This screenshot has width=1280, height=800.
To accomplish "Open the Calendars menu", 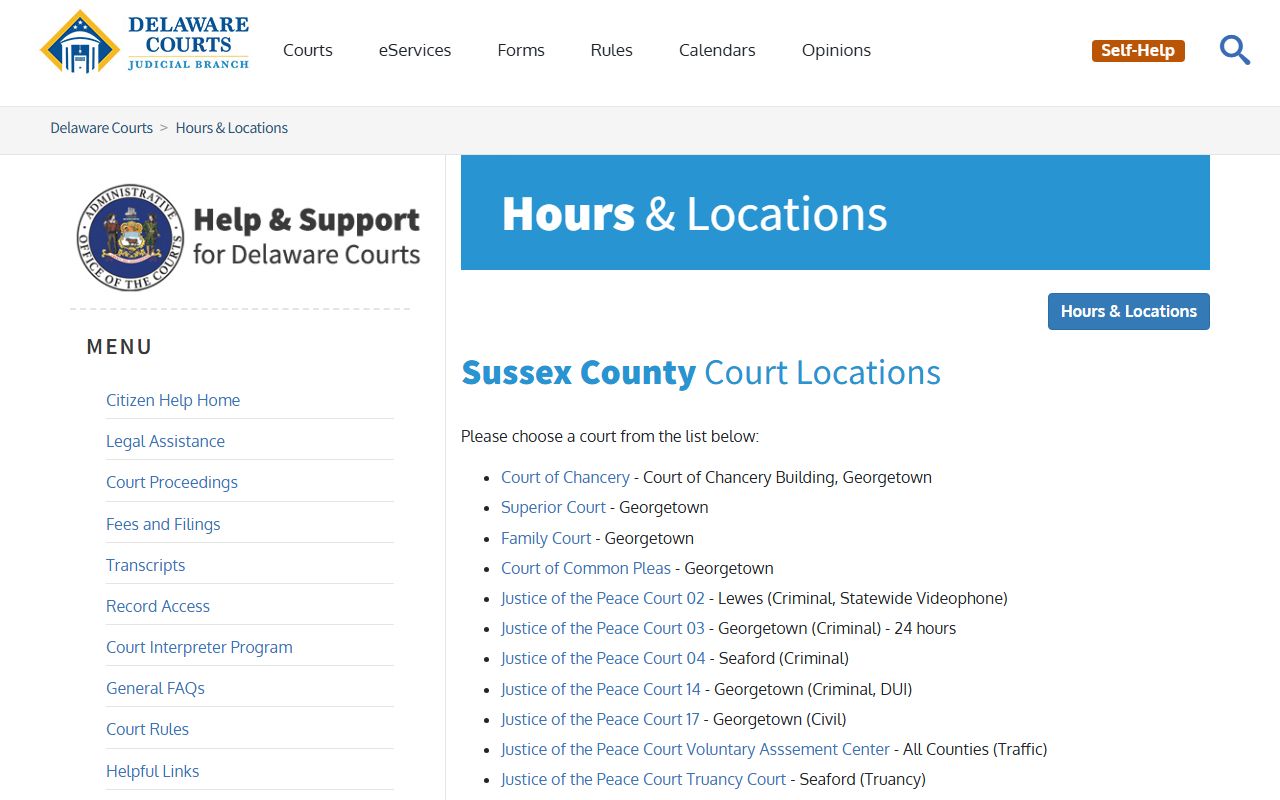I will [x=717, y=50].
